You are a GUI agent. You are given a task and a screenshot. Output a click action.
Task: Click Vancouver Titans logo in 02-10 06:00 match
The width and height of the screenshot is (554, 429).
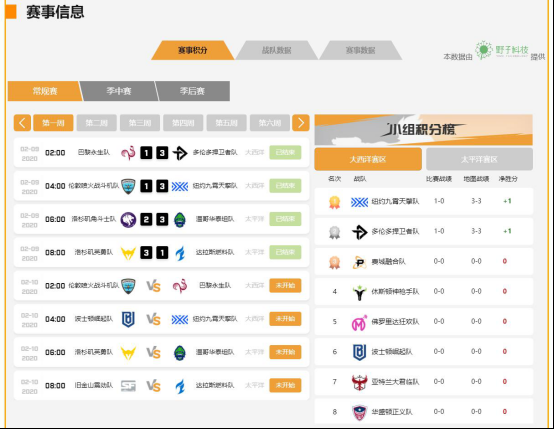180,353
